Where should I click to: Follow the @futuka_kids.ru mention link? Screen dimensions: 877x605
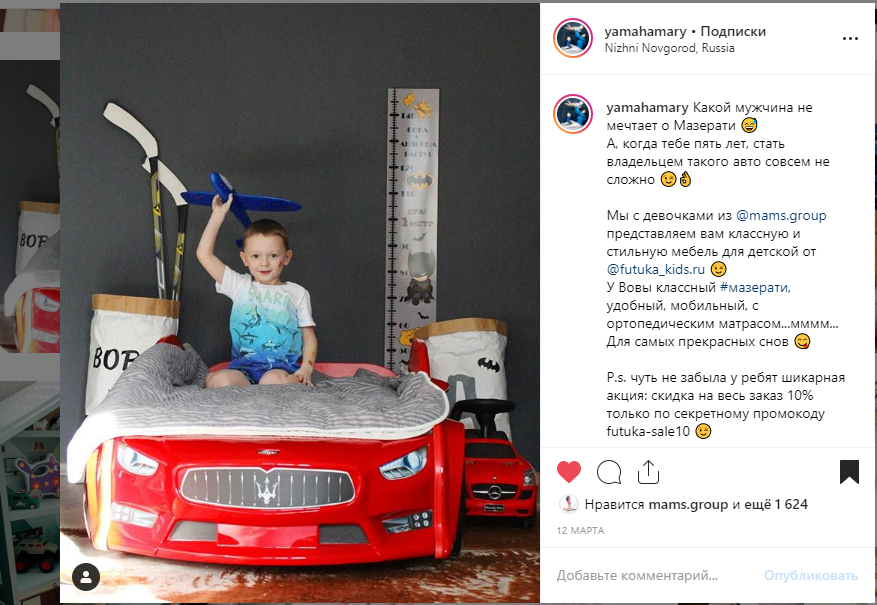[656, 270]
